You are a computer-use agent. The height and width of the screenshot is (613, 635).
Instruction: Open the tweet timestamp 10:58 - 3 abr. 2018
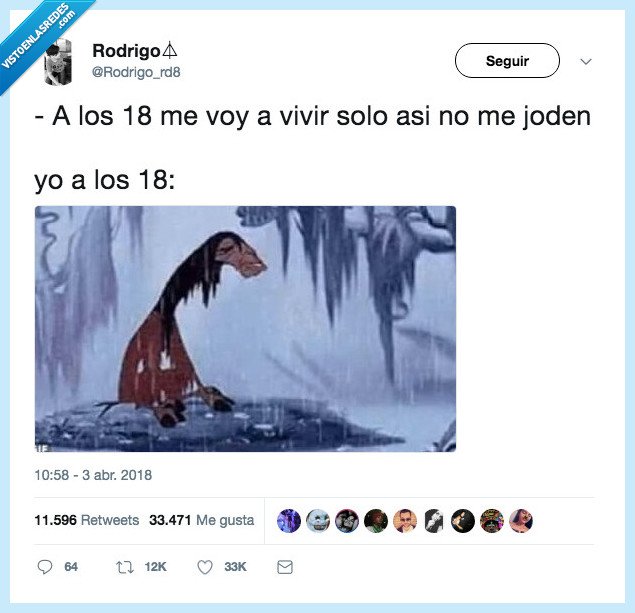[x=93, y=475]
